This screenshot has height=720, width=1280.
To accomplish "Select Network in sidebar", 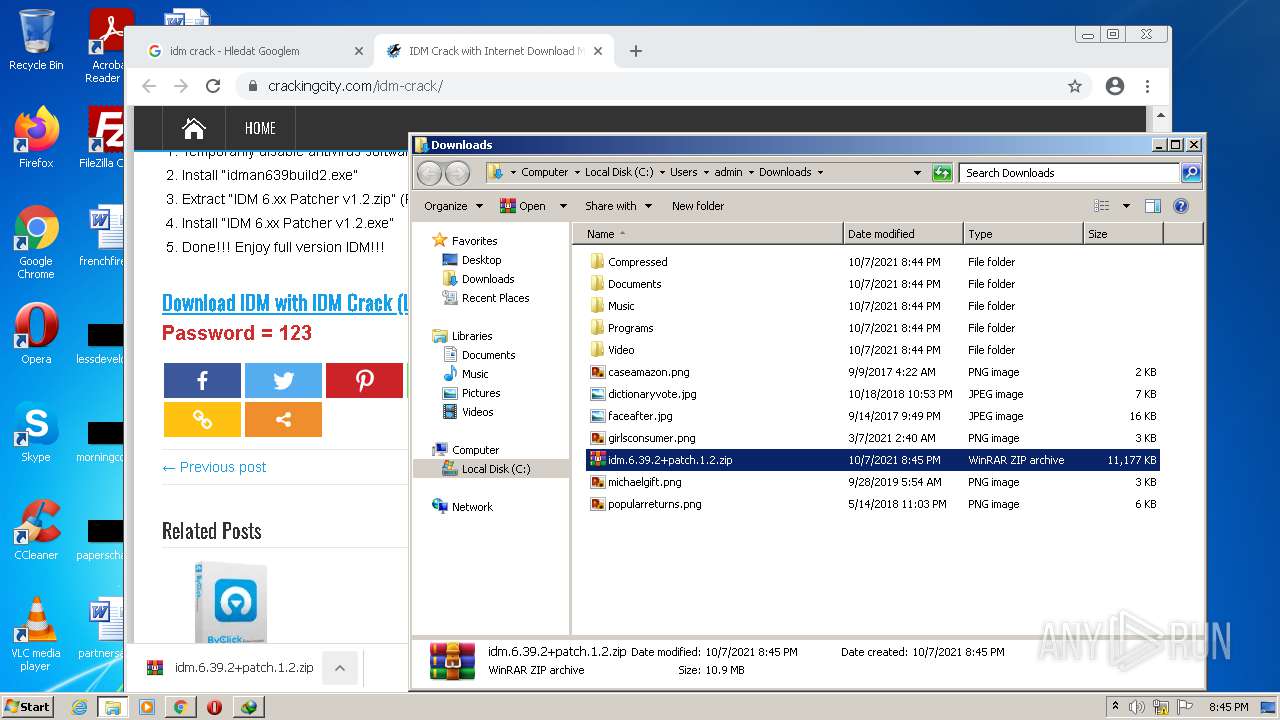I will [x=472, y=507].
